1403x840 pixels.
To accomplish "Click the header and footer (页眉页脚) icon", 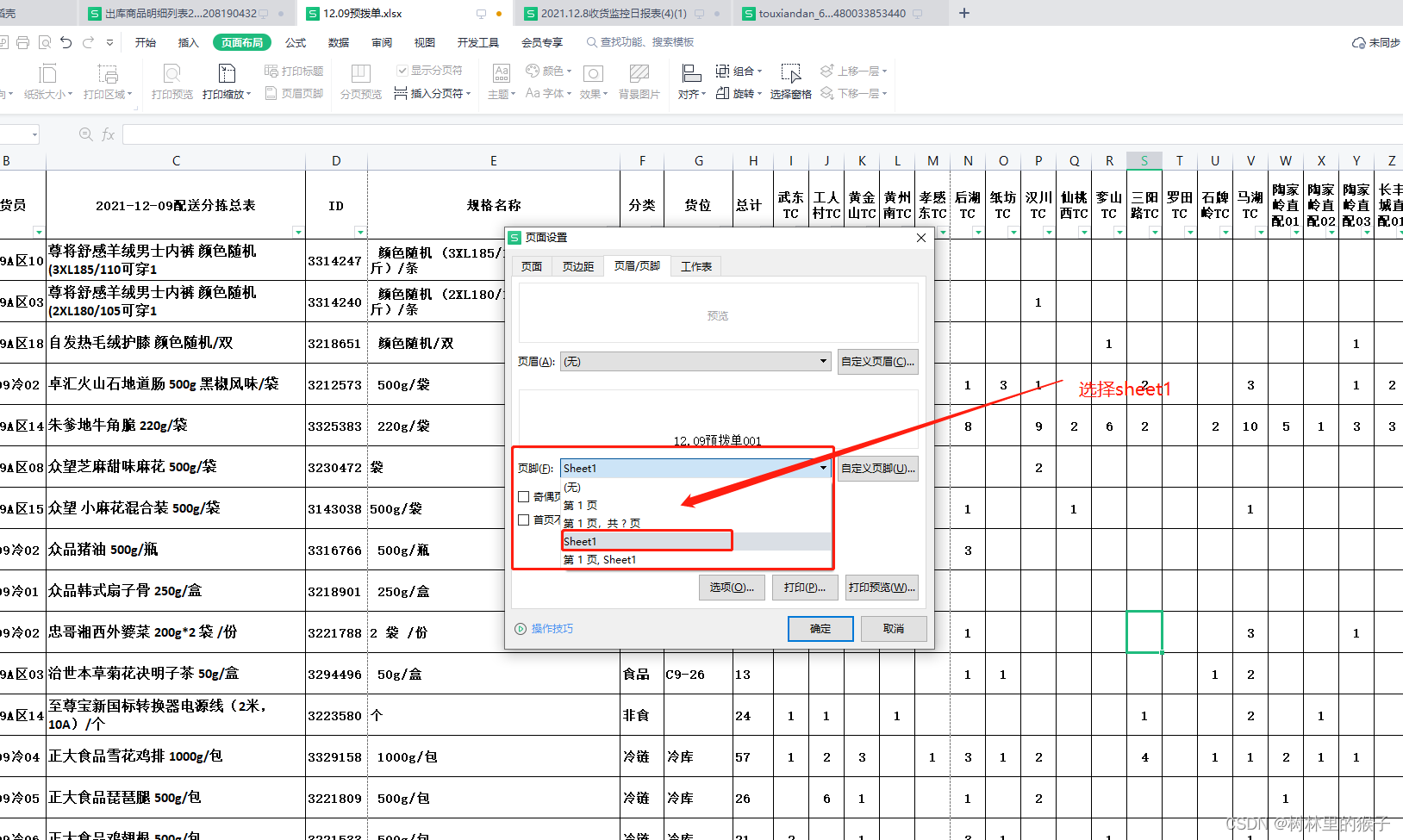I will point(294,93).
